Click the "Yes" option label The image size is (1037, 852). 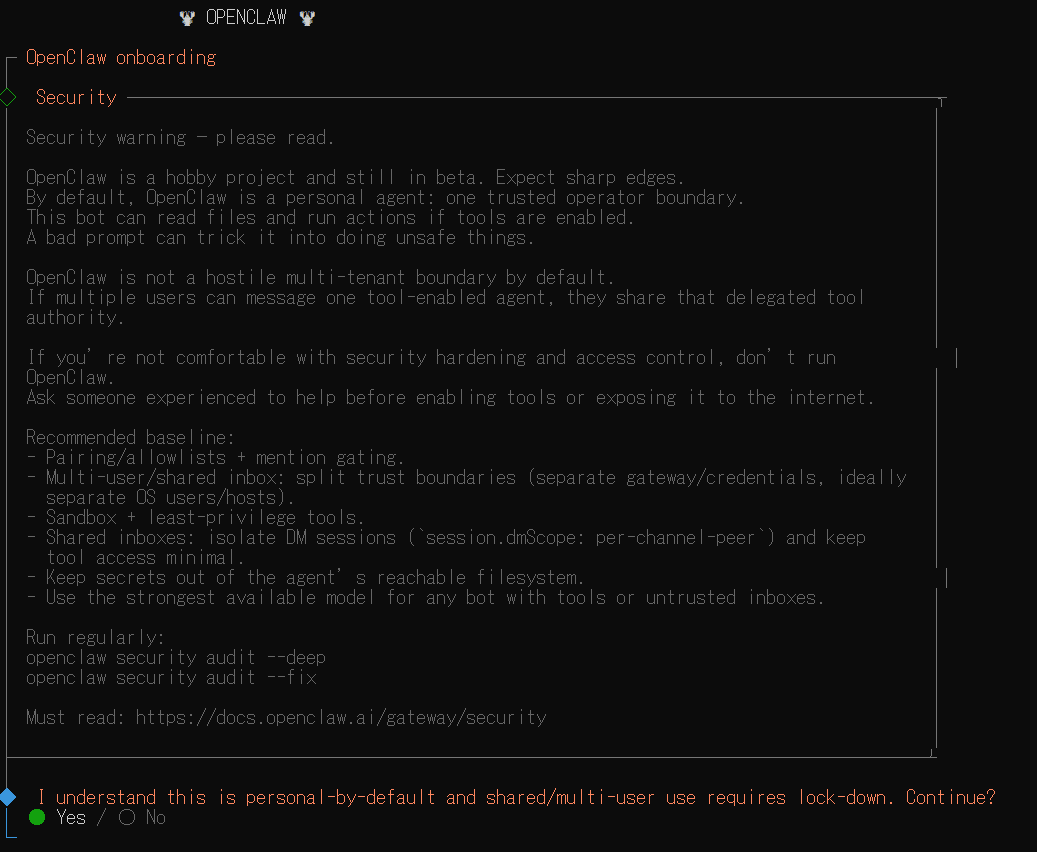tap(71, 818)
